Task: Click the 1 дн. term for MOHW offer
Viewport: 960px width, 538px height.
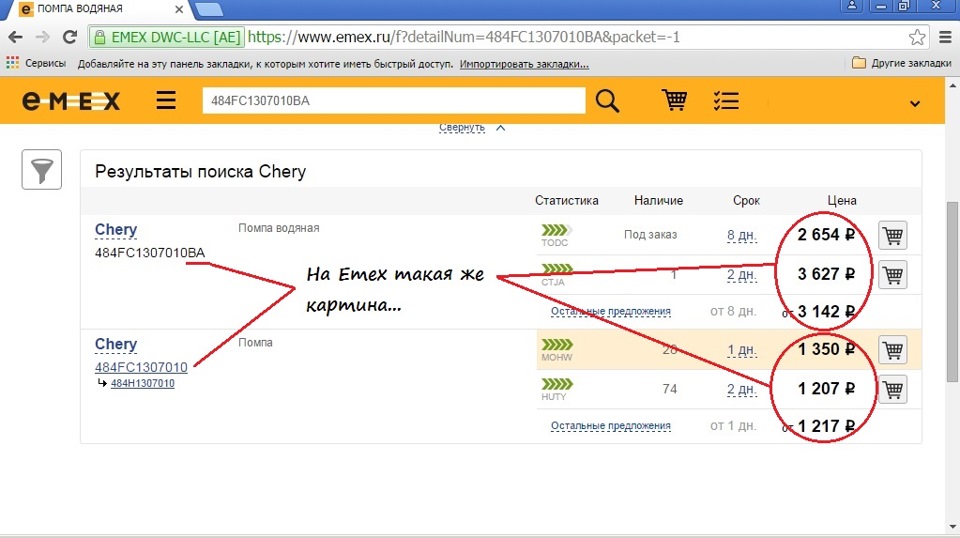Action: pyautogui.click(x=741, y=350)
